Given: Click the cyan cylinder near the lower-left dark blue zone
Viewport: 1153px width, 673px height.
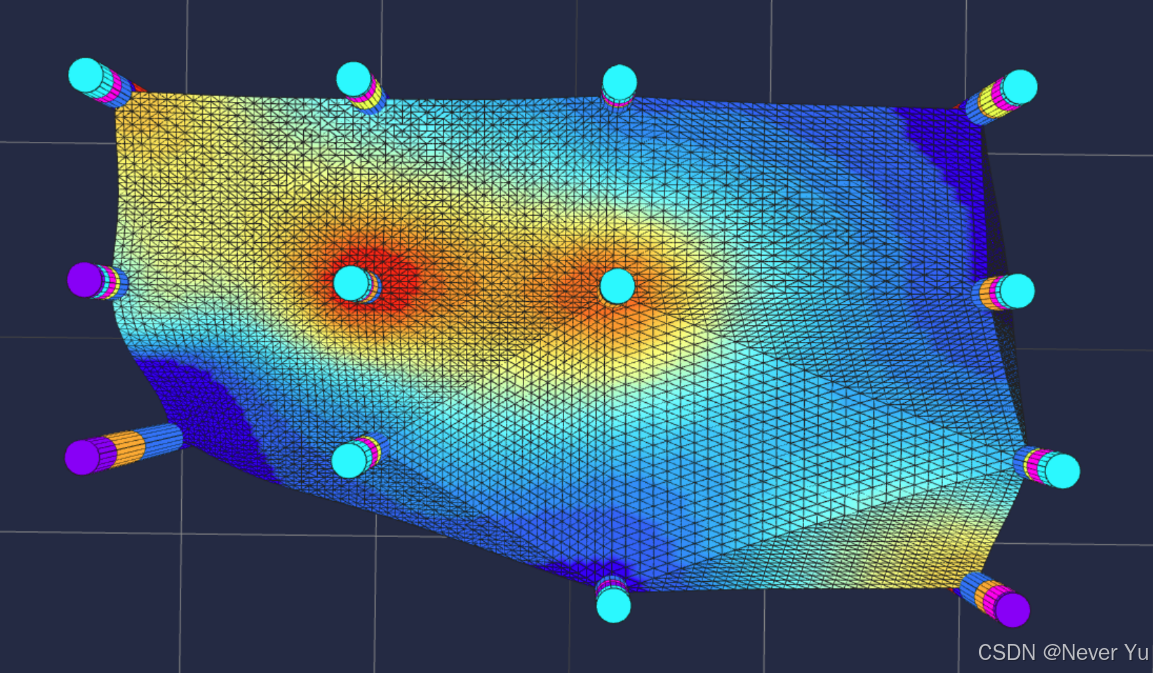Looking at the screenshot, I should 358,456.
